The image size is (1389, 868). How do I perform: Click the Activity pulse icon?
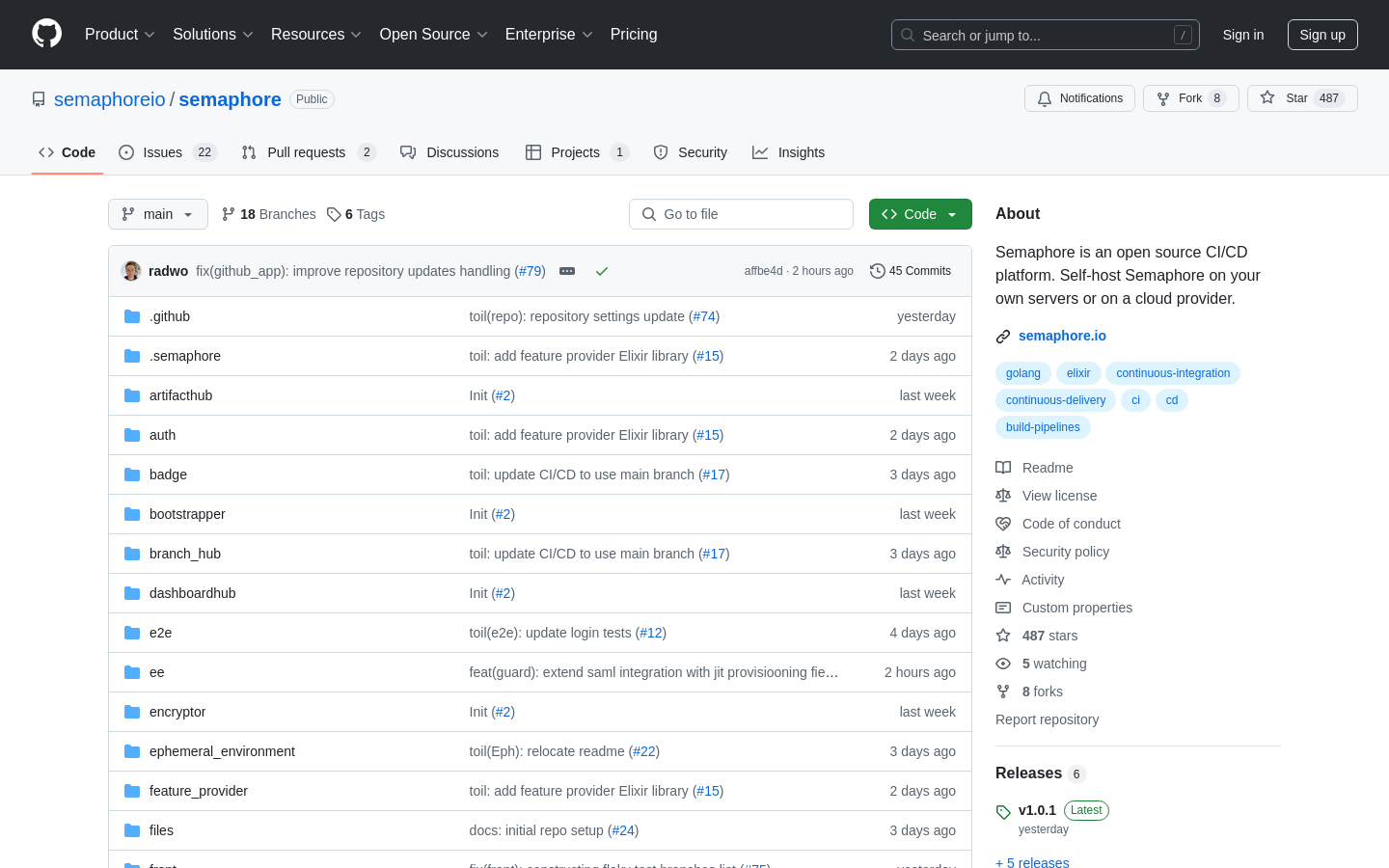[1003, 580]
